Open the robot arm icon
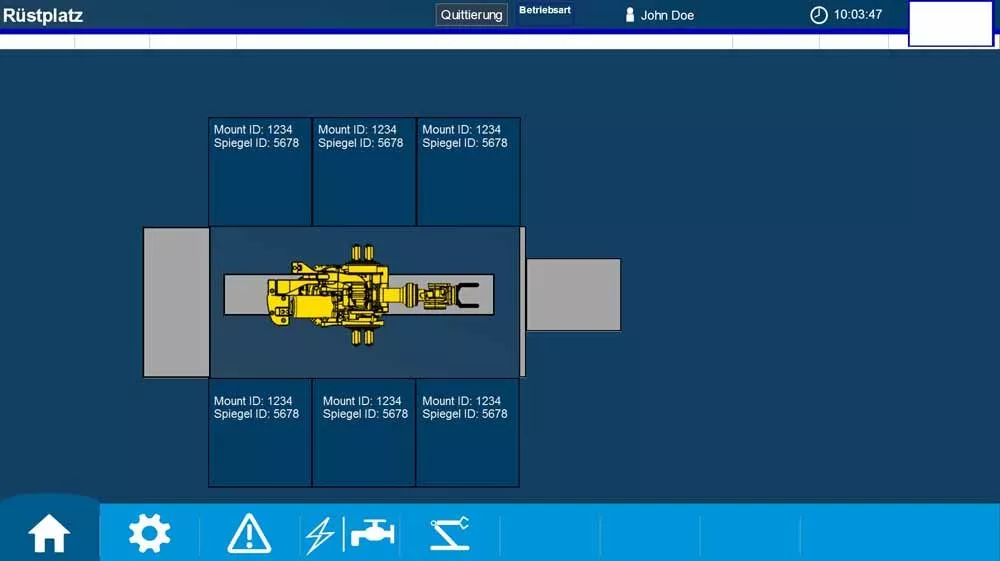 tap(450, 534)
